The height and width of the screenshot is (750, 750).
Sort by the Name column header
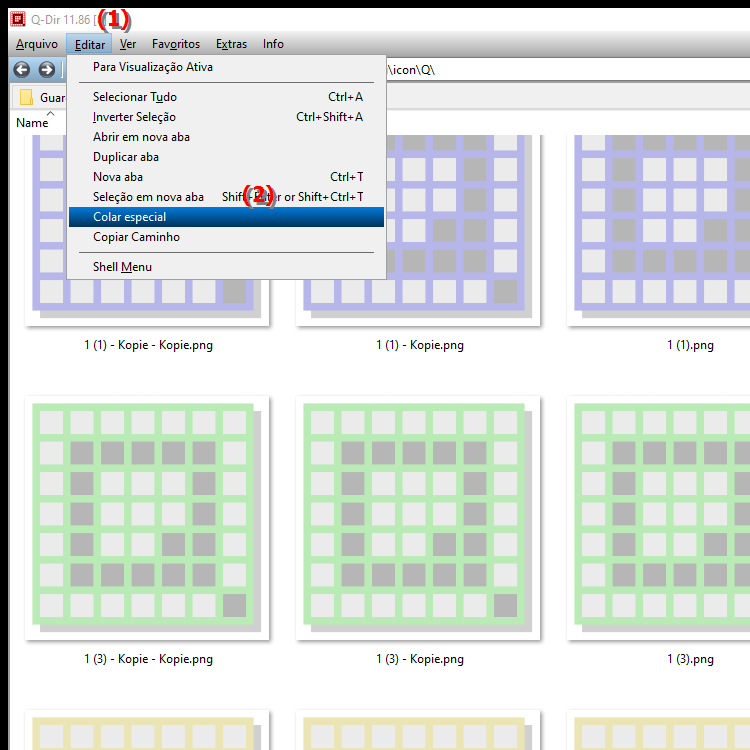[32, 123]
